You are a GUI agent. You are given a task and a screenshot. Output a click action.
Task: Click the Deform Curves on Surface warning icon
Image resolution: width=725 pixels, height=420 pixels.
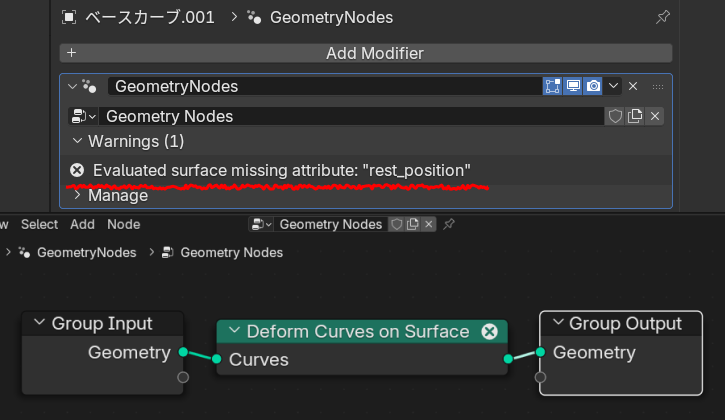click(x=490, y=331)
